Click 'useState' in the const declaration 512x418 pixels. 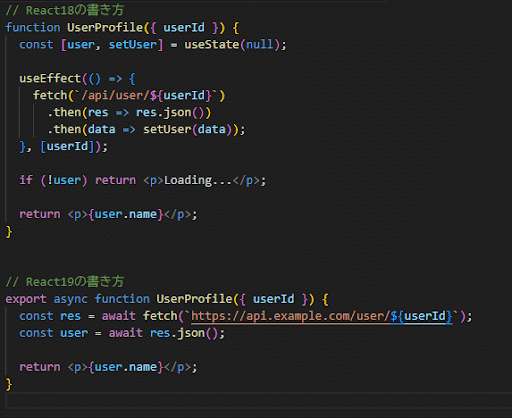coord(212,44)
